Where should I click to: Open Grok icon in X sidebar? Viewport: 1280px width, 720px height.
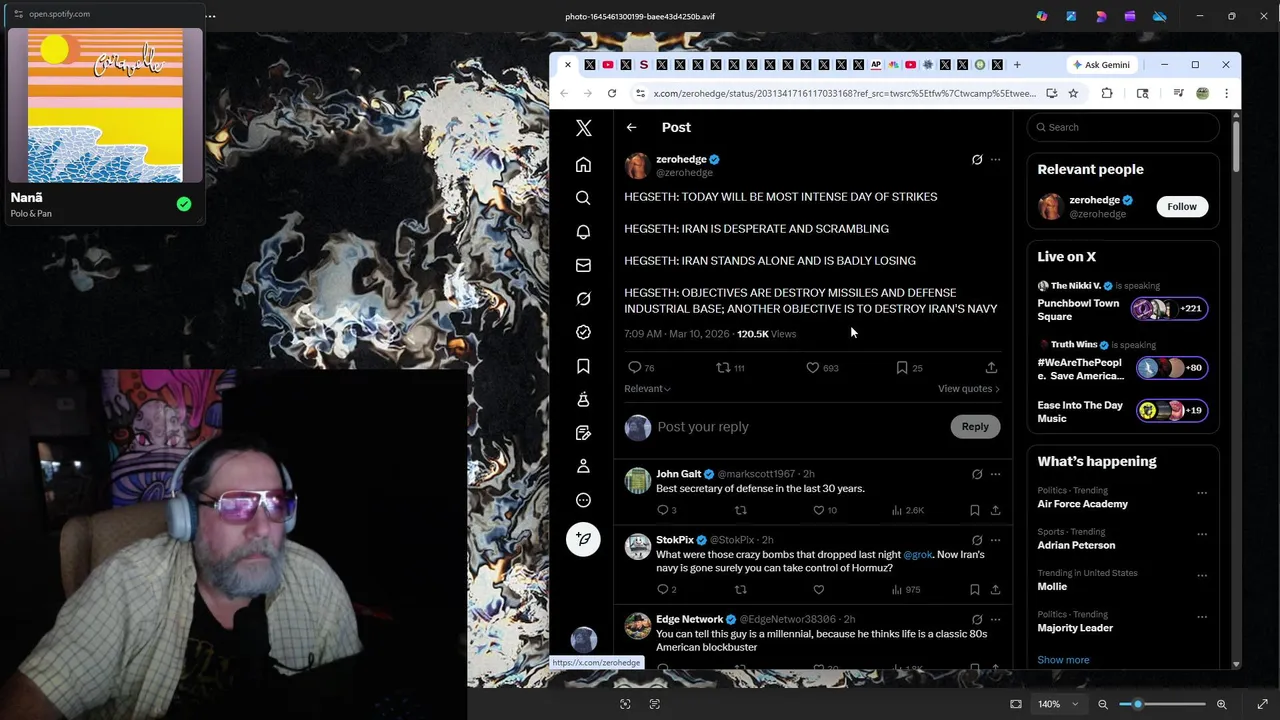click(583, 298)
